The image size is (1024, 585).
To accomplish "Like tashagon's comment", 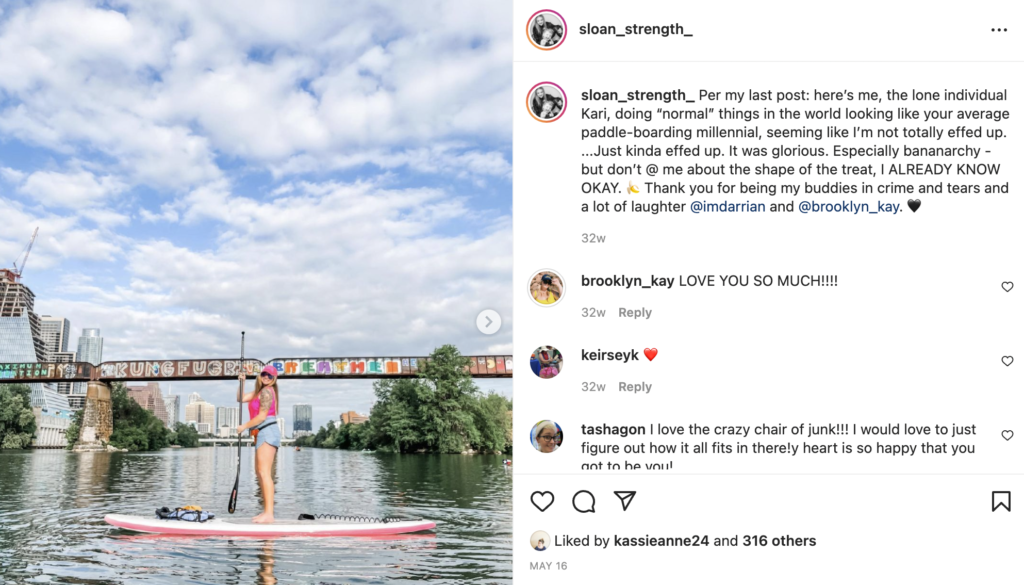I will [x=1007, y=435].
